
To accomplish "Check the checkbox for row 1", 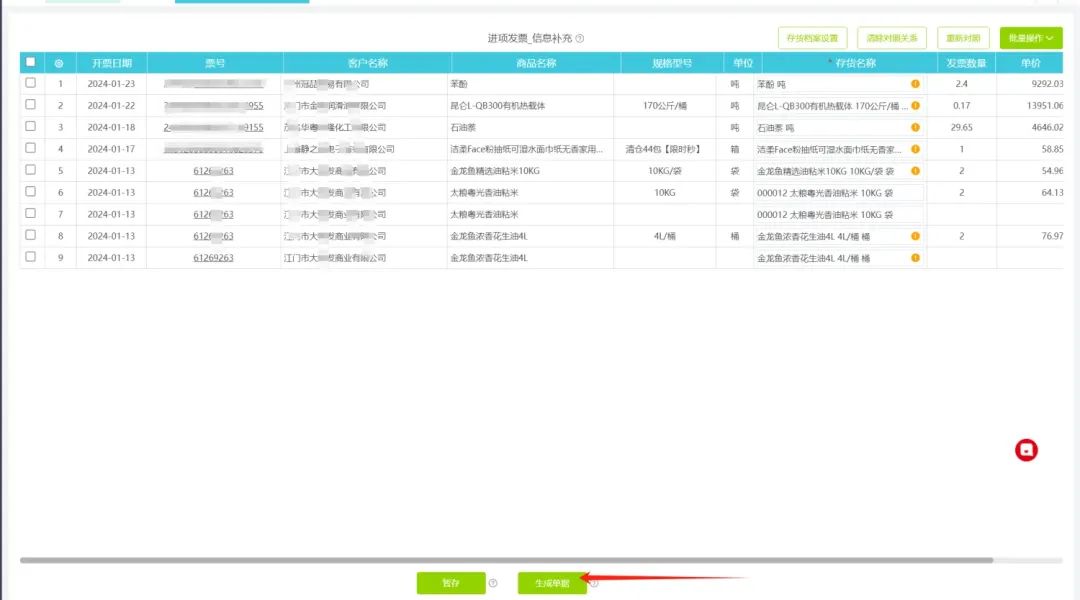I will click(30, 84).
